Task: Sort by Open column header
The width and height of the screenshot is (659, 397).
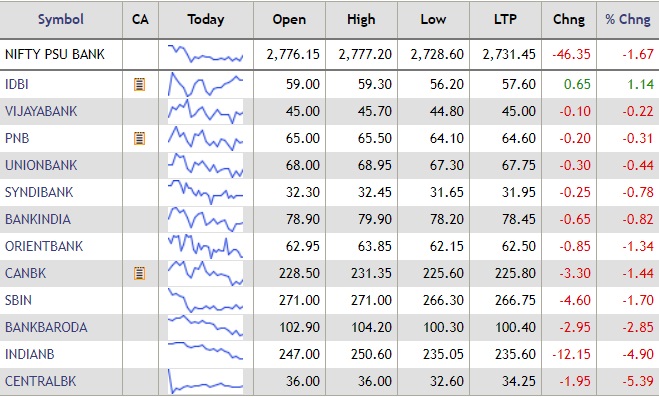Action: pos(289,19)
